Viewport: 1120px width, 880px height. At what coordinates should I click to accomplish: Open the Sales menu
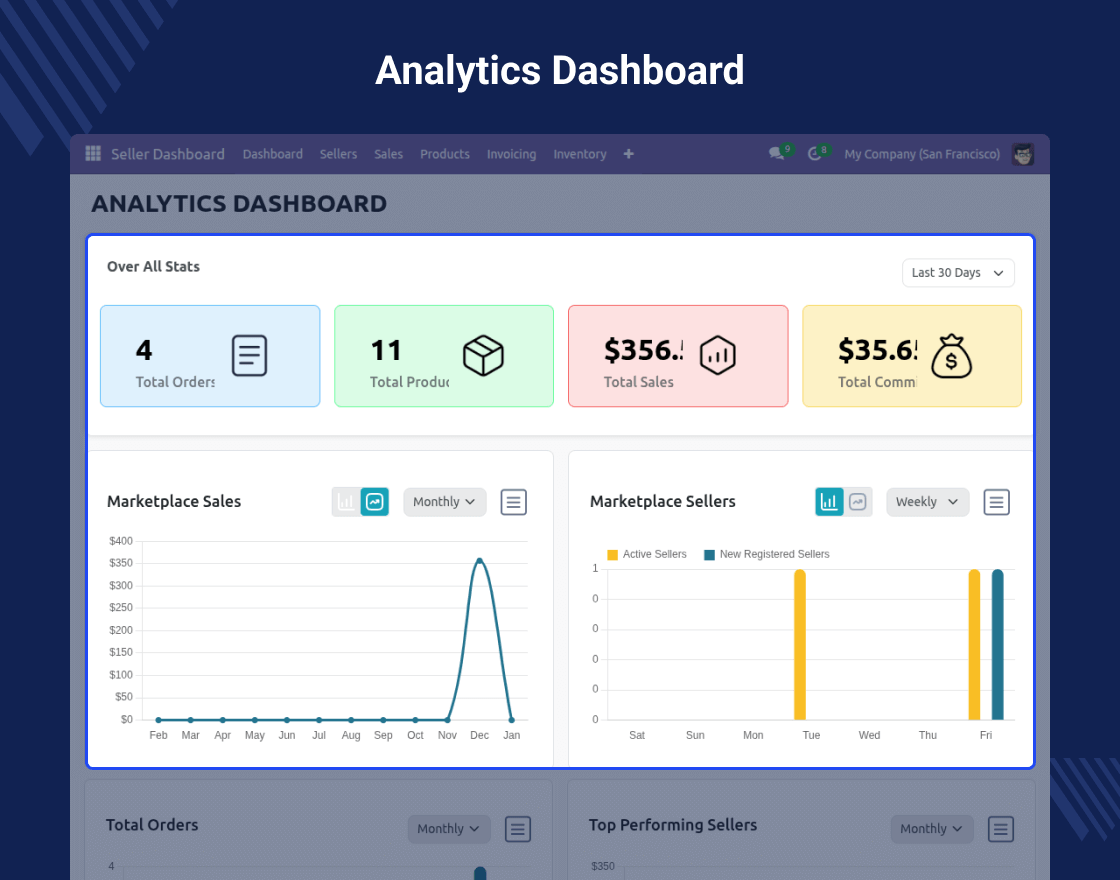(388, 154)
